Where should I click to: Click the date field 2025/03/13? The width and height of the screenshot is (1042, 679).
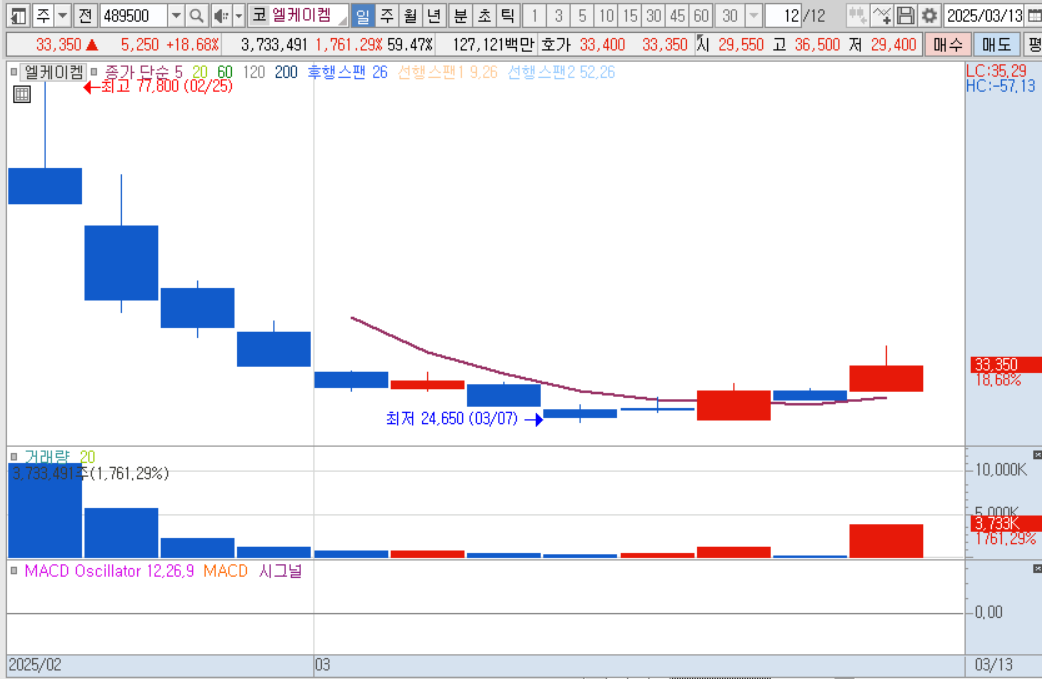pyautogui.click(x=984, y=15)
